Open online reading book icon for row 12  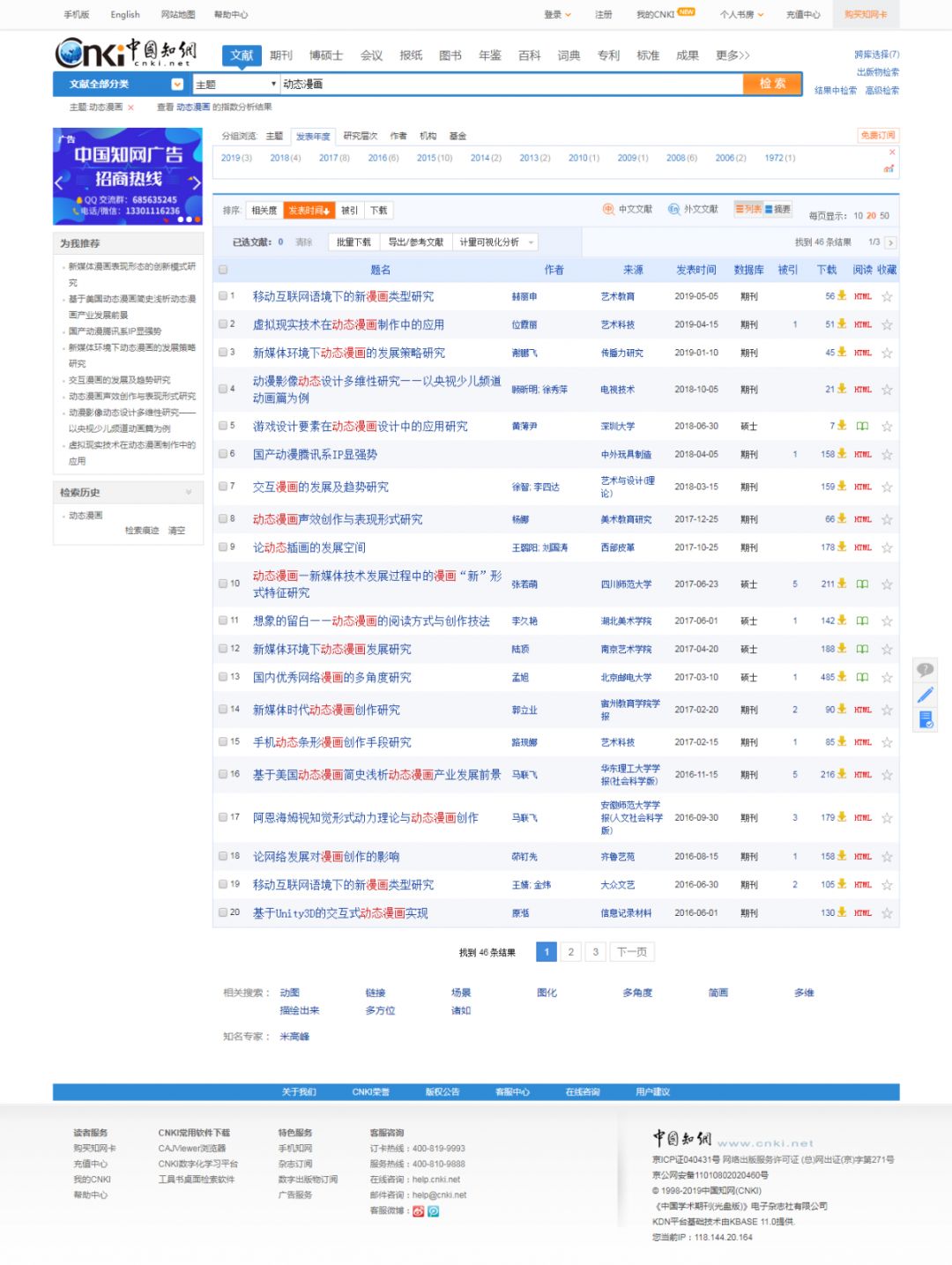pos(862,649)
